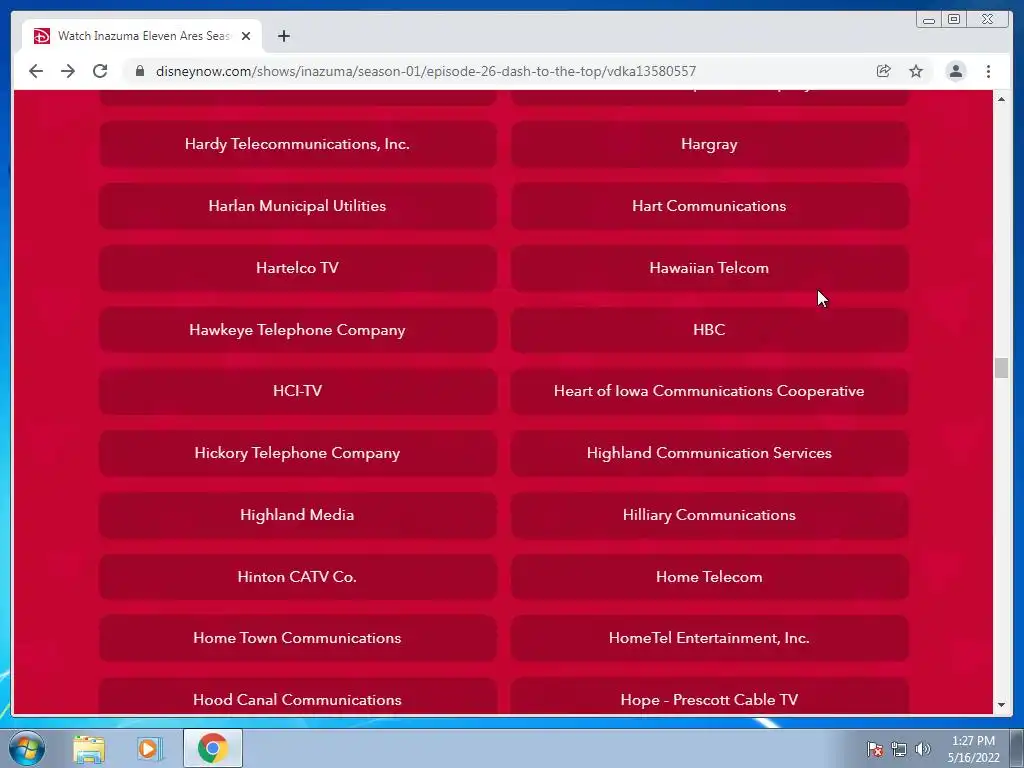The height and width of the screenshot is (768, 1024).
Task: Choose Home Telecom provider
Action: (x=709, y=577)
